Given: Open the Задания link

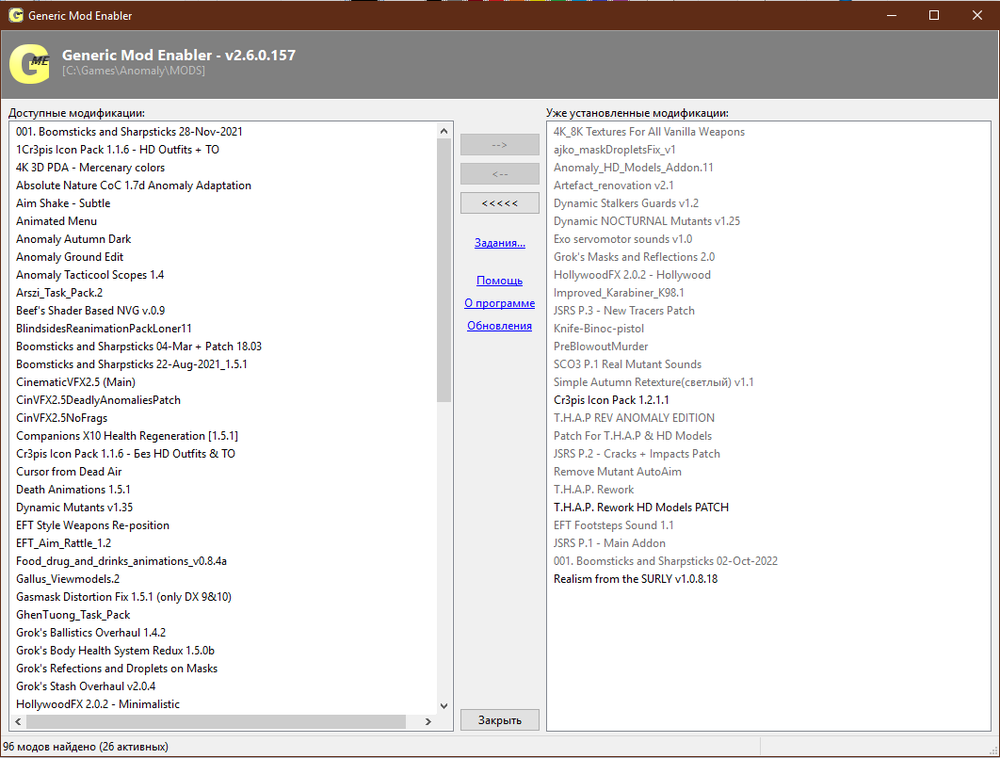Looking at the screenshot, I should pyautogui.click(x=499, y=242).
